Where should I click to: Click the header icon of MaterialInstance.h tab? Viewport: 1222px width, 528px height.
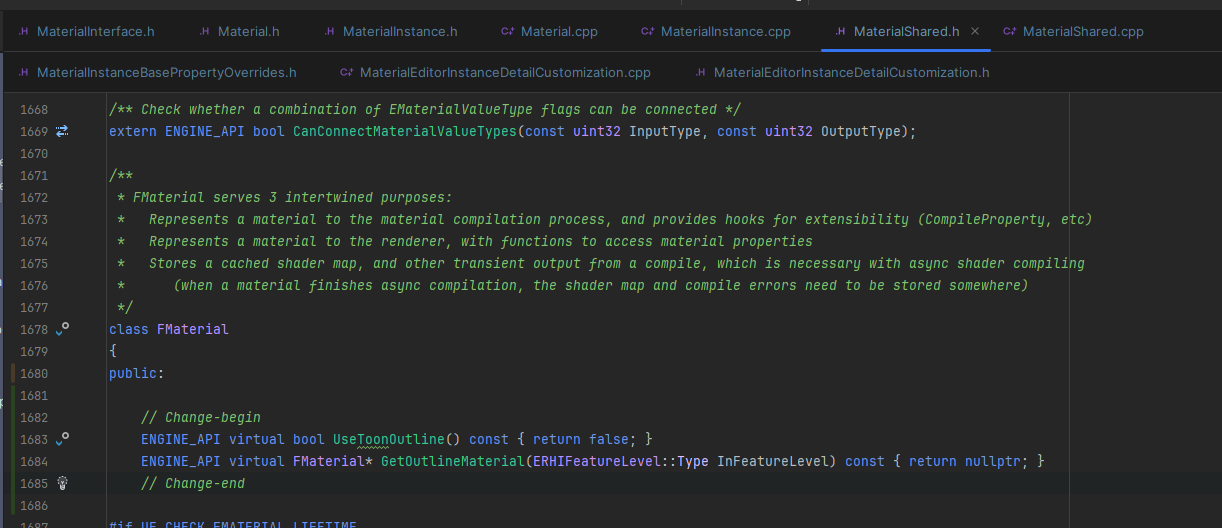329,31
